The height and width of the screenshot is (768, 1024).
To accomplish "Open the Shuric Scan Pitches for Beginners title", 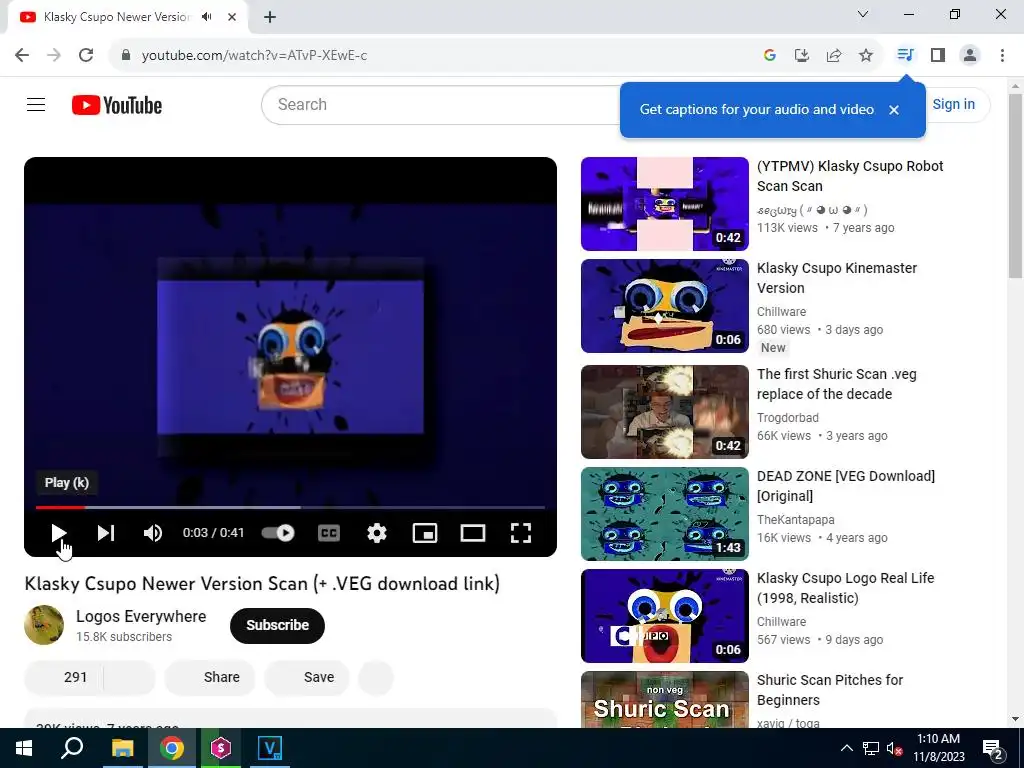I will 830,690.
